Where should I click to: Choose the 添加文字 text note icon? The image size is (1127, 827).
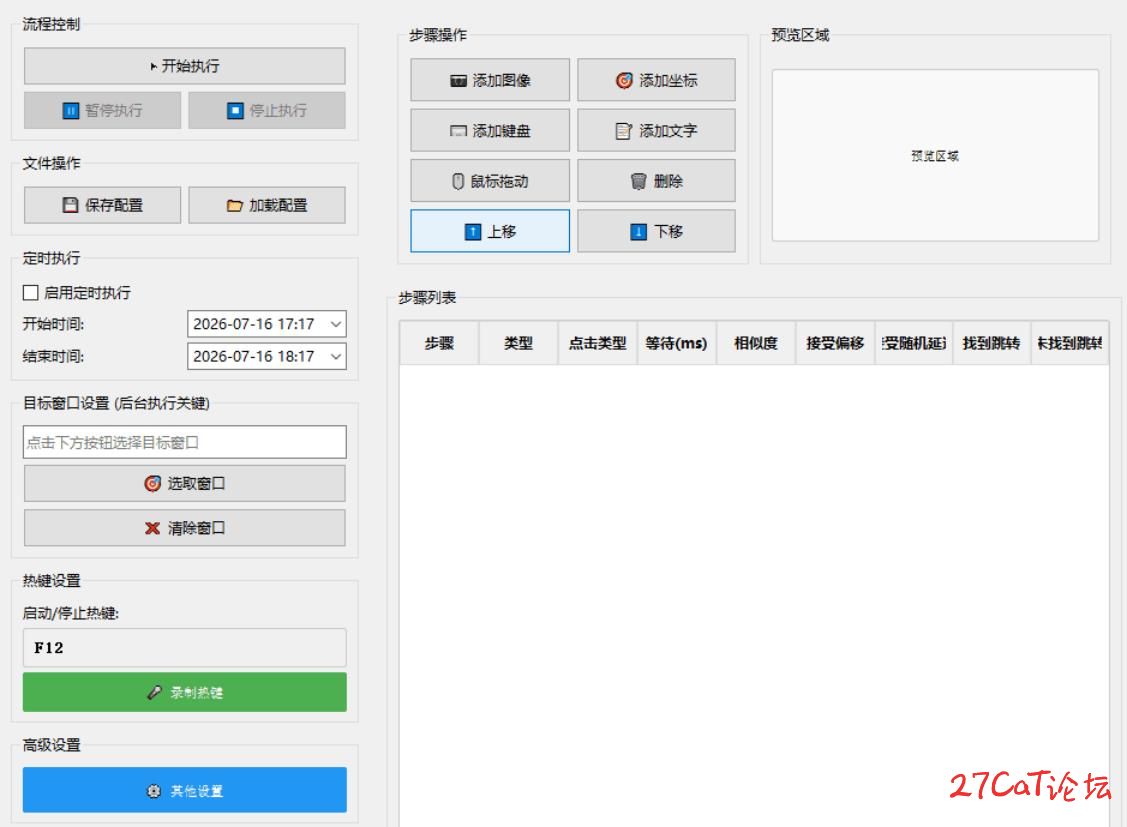[624, 131]
